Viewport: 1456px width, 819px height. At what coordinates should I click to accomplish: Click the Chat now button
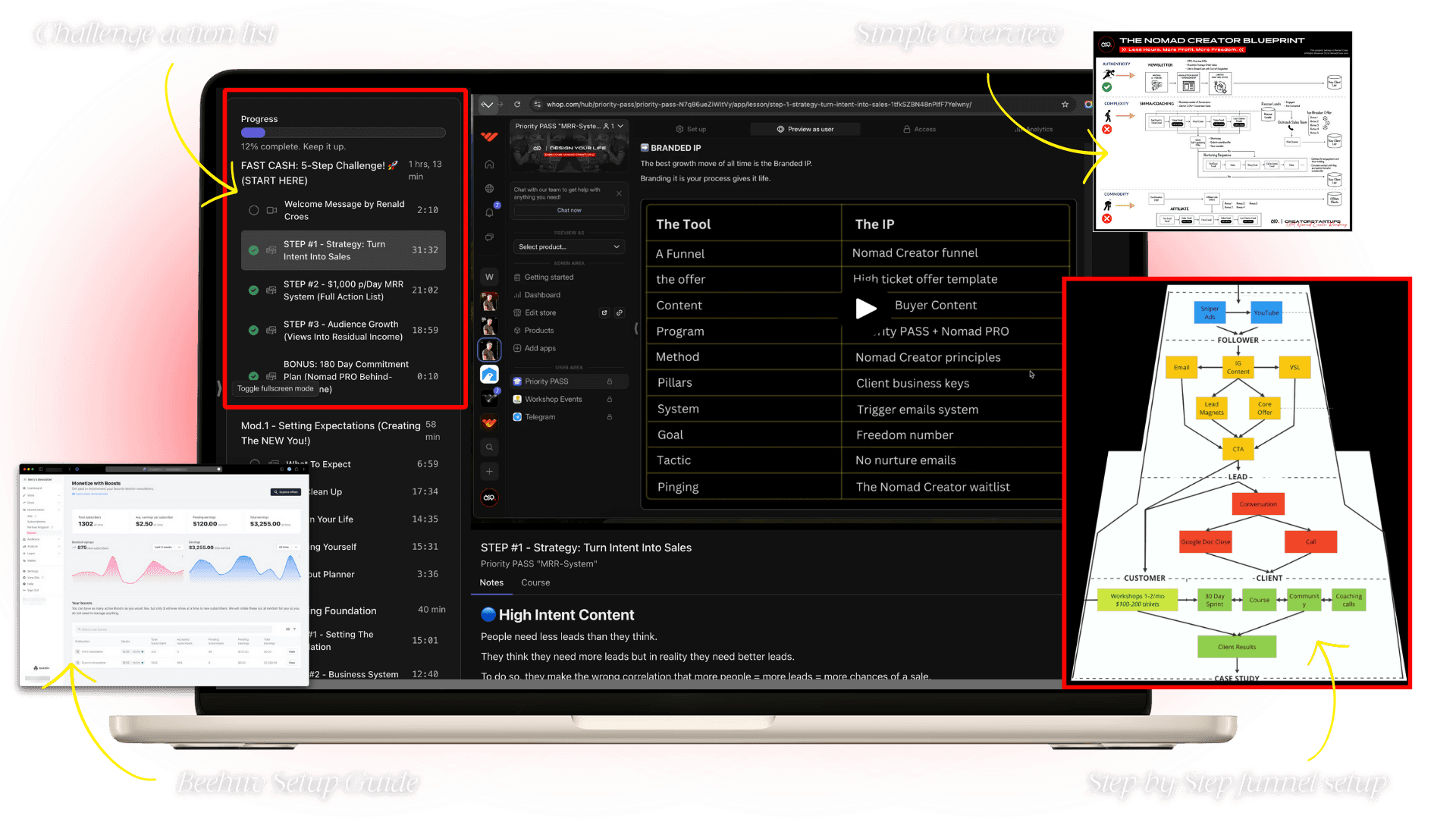[569, 210]
